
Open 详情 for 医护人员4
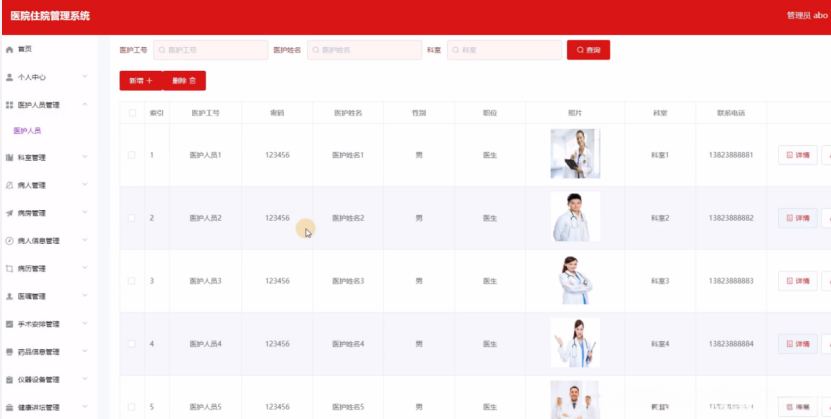pos(798,344)
